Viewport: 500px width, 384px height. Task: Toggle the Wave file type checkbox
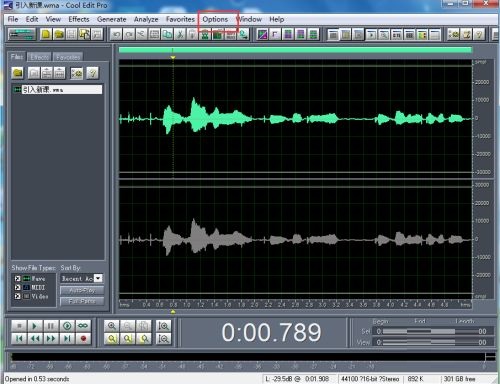point(18,278)
